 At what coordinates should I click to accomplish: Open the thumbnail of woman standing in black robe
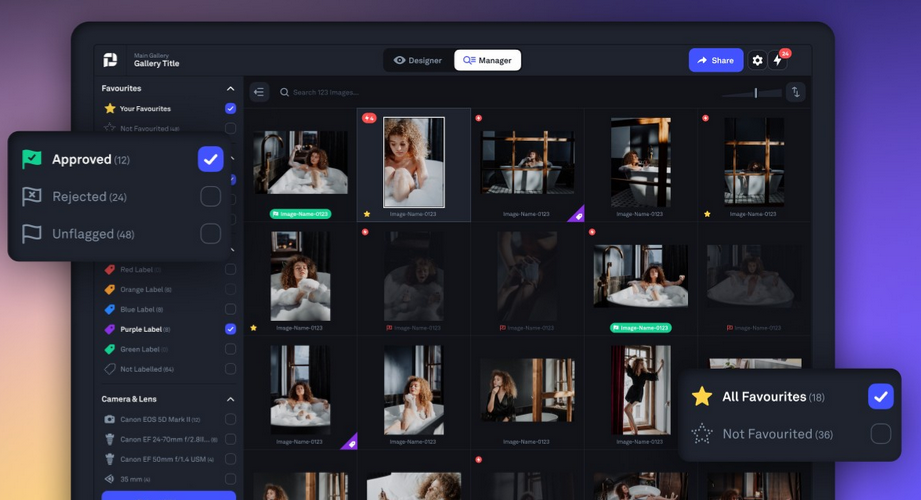(x=640, y=390)
